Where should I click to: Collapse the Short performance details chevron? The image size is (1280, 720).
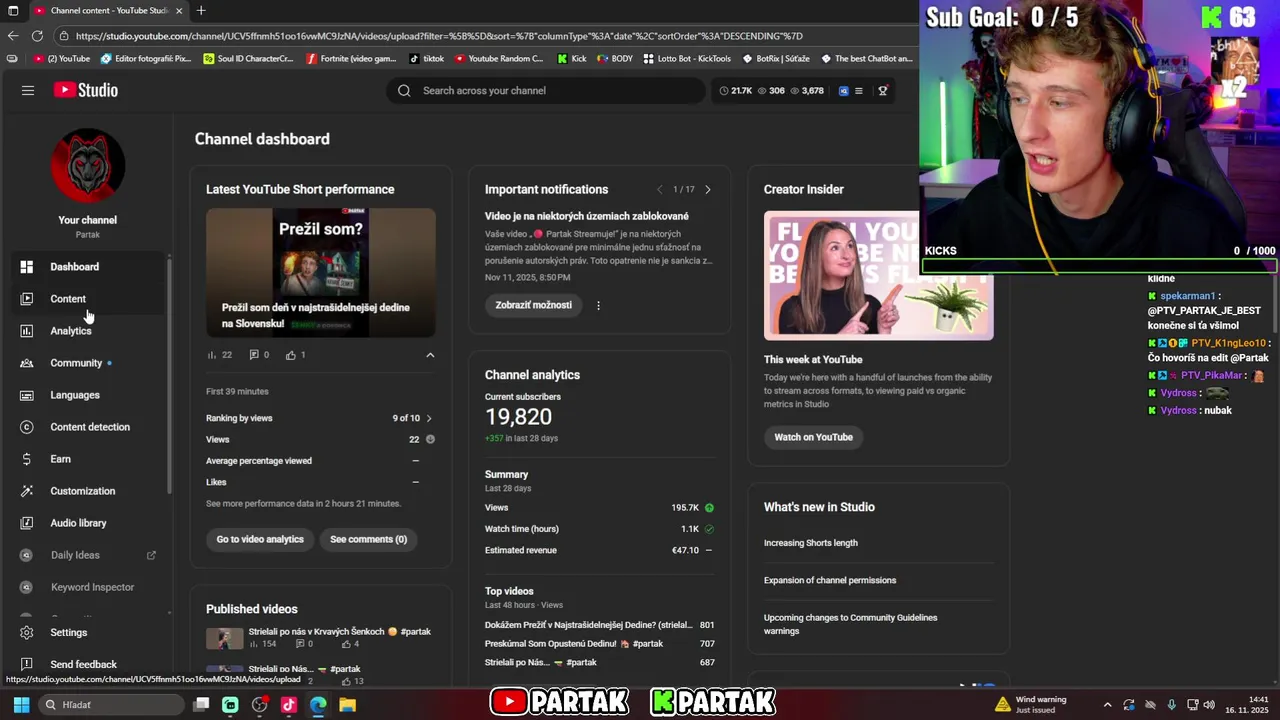click(430, 355)
